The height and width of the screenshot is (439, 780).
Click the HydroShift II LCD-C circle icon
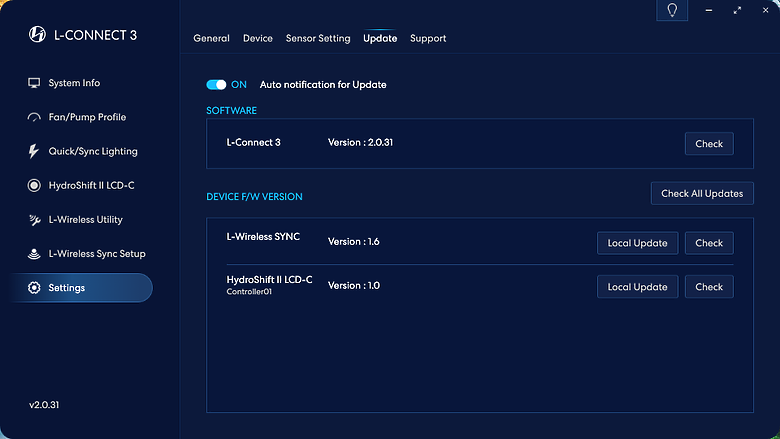pyautogui.click(x=34, y=185)
